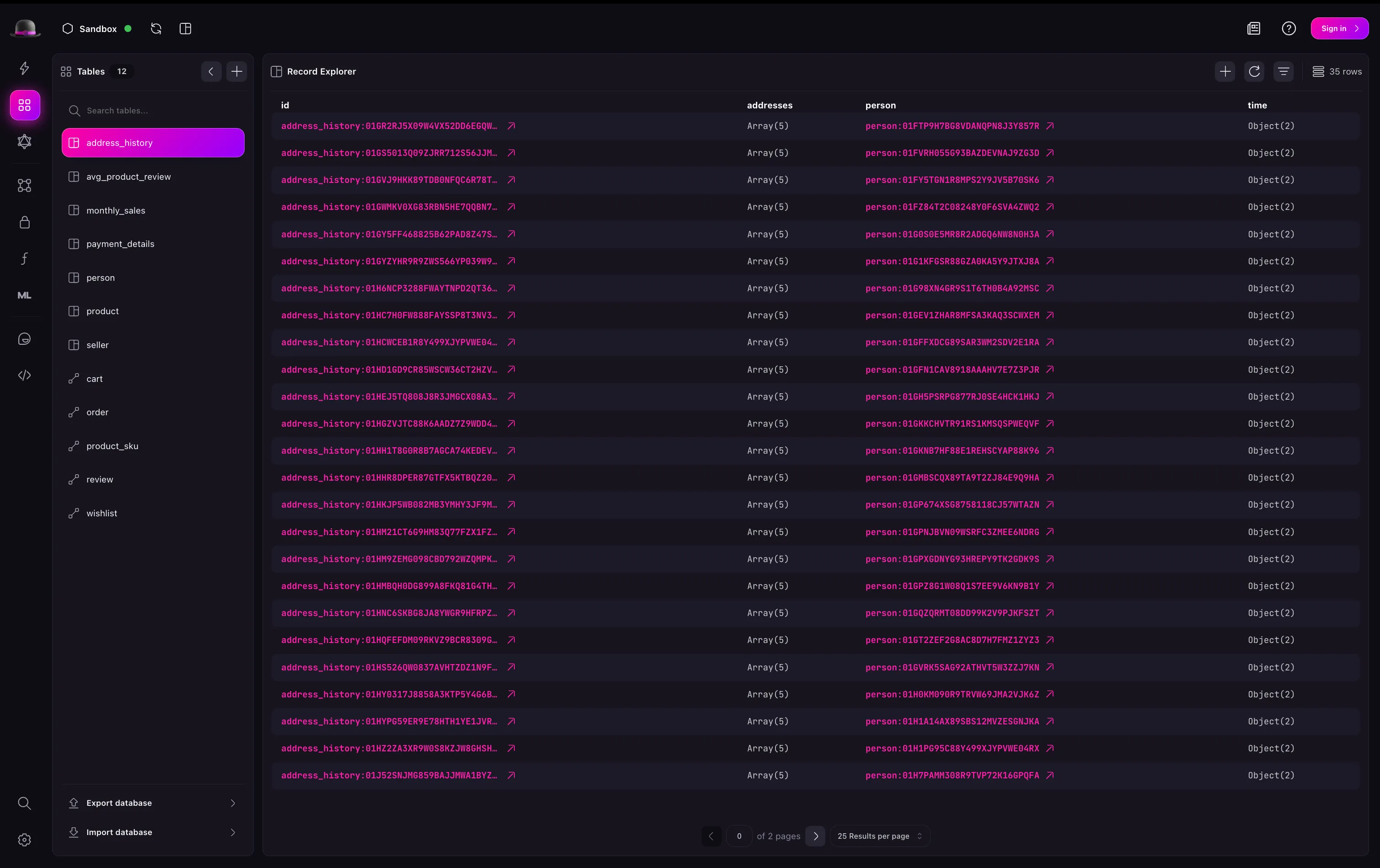1380x868 pixels.
Task: Collapse the Tables panel chevron
Action: point(211,72)
